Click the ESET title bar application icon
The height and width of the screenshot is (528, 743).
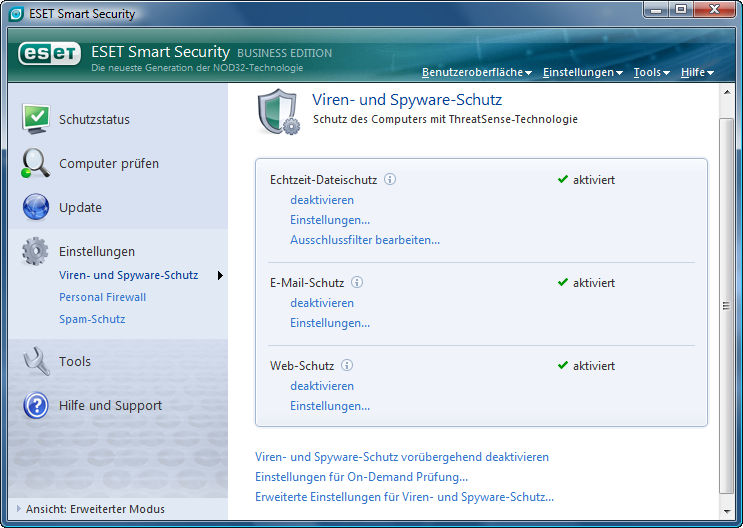(x=16, y=14)
